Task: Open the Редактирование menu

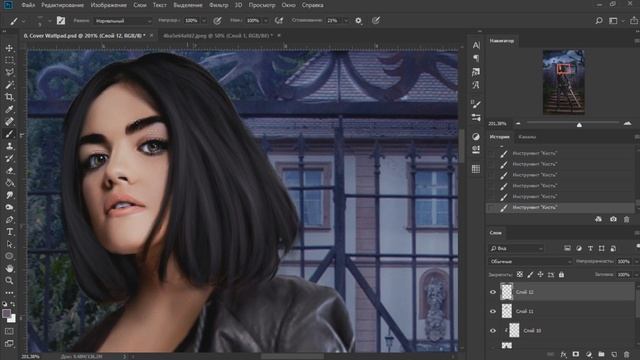Action: click(x=62, y=5)
